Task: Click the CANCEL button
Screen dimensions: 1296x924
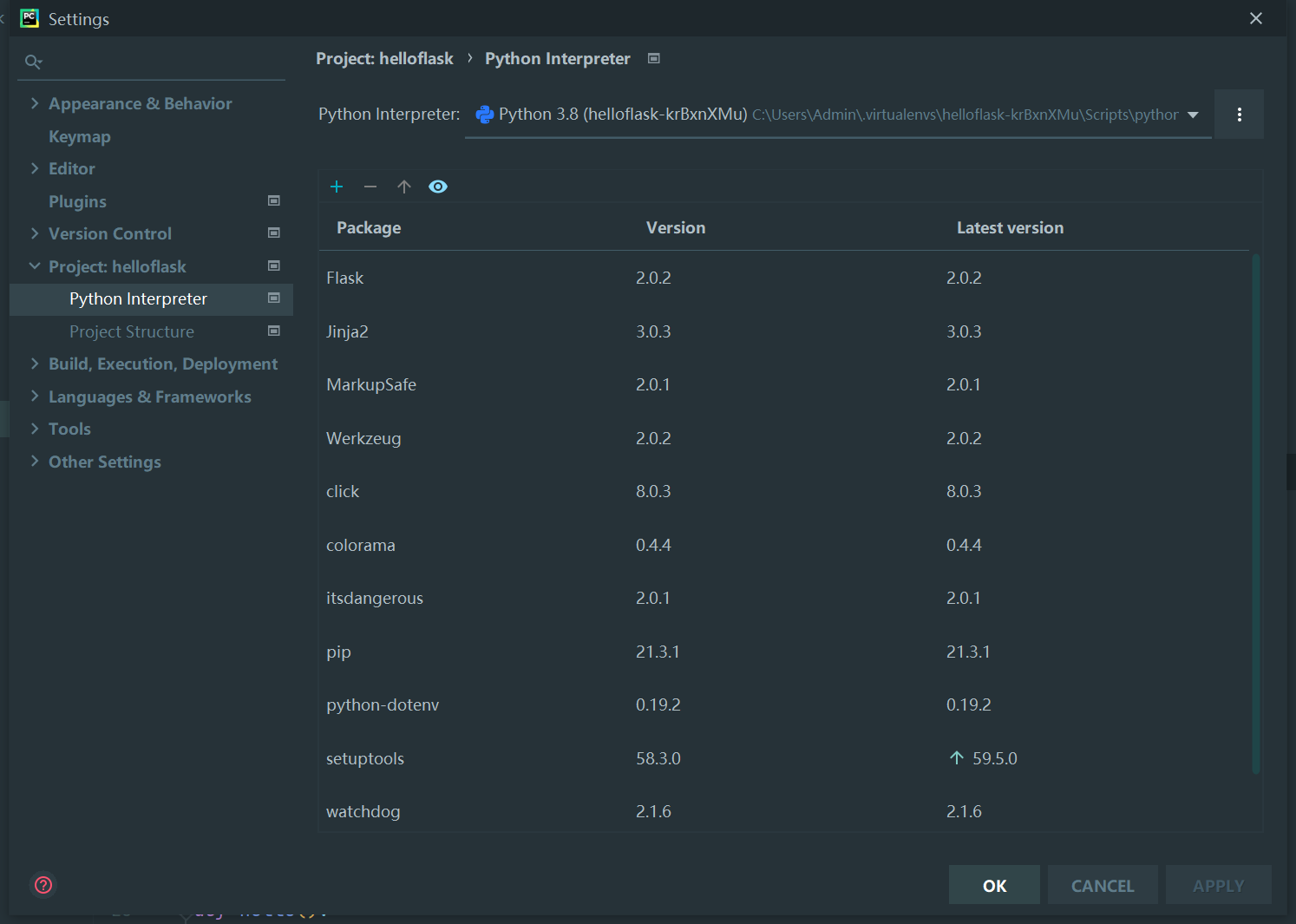Action: (x=1103, y=885)
